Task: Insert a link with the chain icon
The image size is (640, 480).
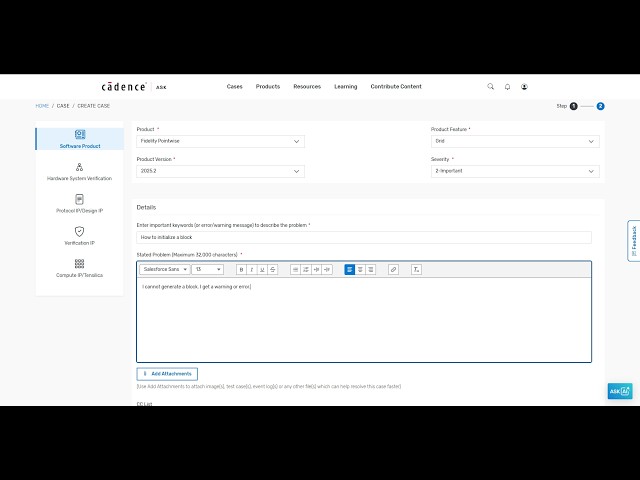Action: coord(393,269)
